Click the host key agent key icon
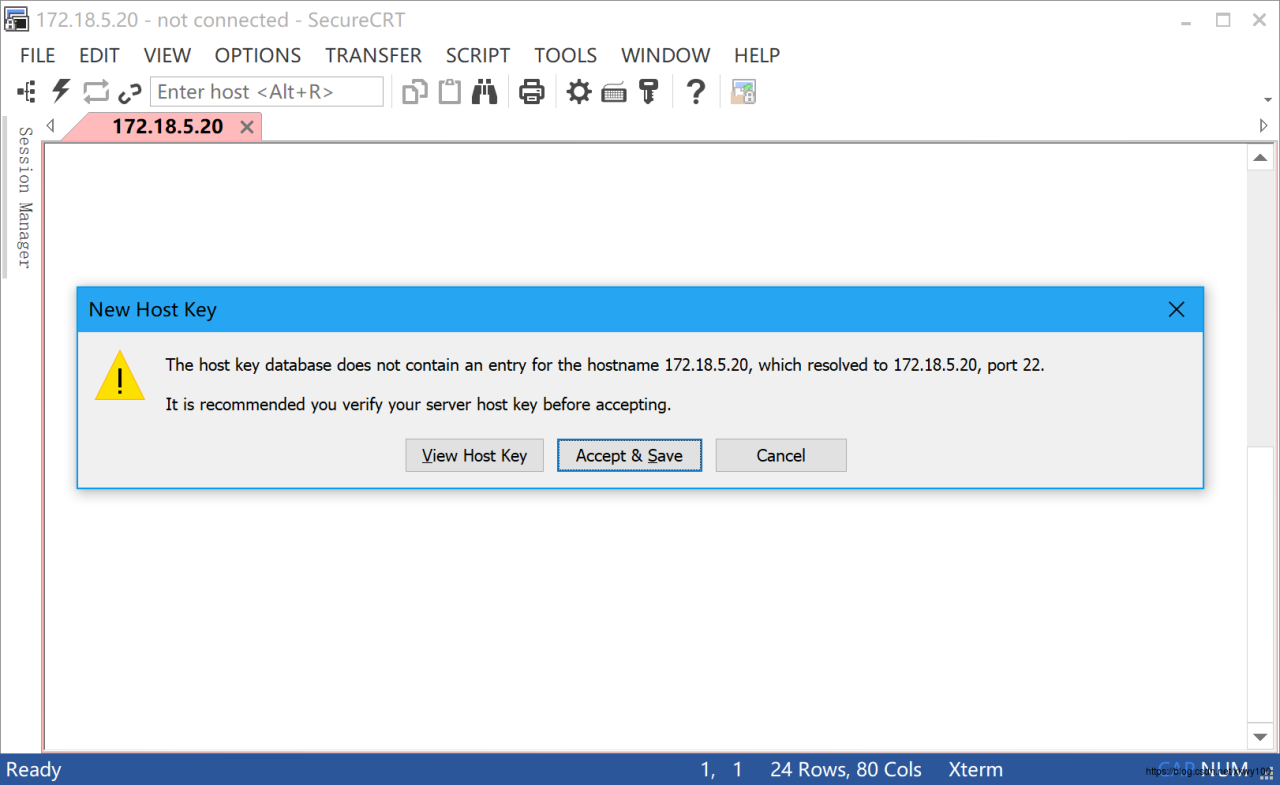 pyautogui.click(x=649, y=91)
